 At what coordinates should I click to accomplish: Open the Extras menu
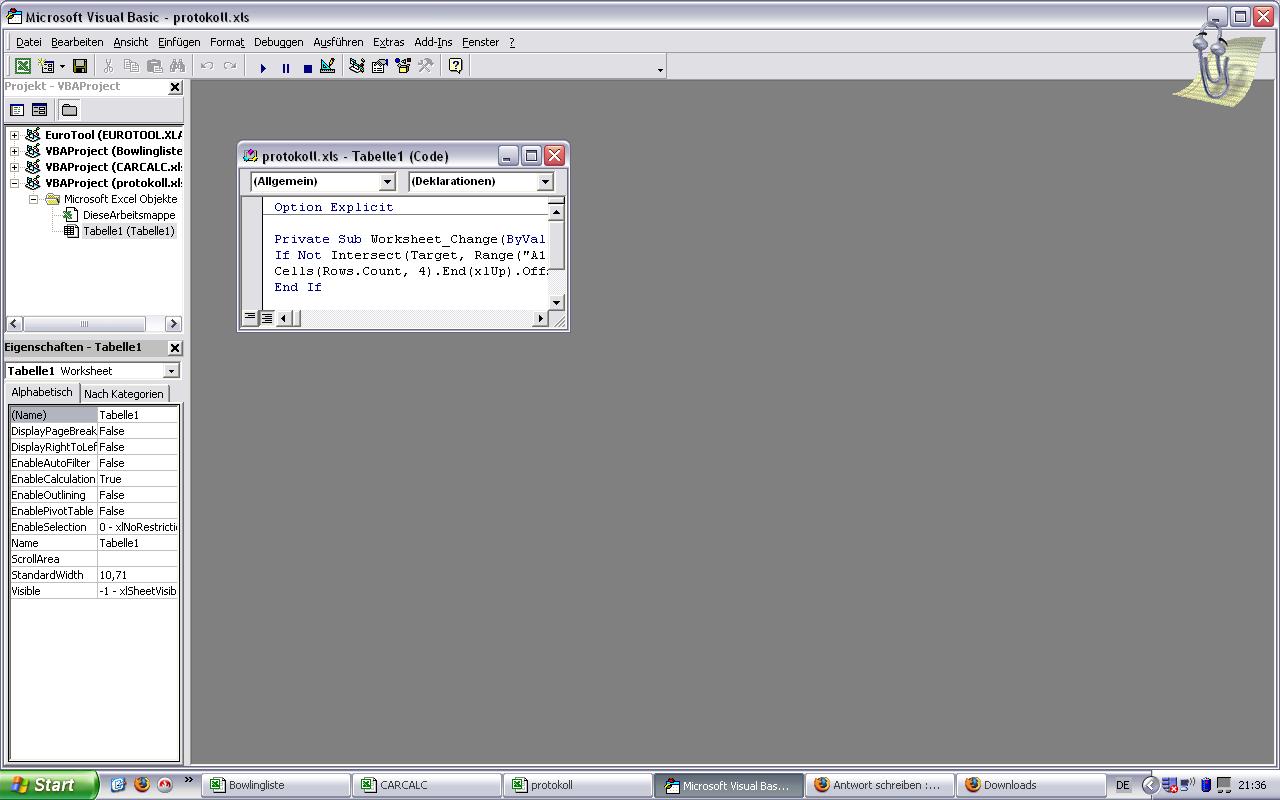[x=388, y=42]
